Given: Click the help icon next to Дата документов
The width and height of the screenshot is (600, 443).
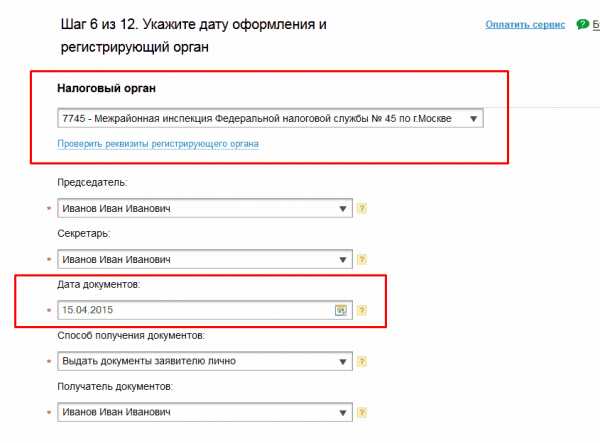Looking at the screenshot, I should tap(362, 310).
